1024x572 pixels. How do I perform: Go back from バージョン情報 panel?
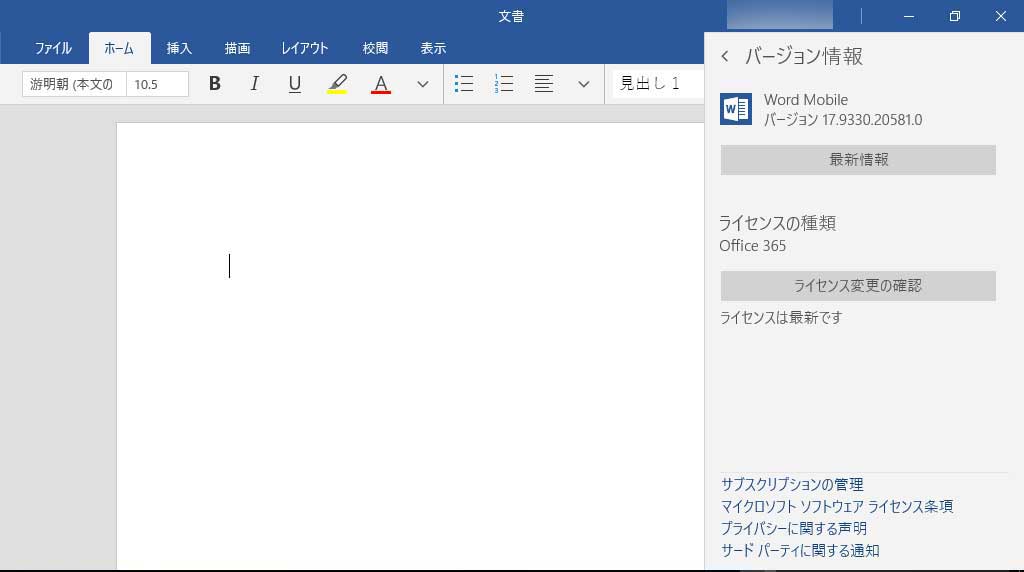point(725,57)
